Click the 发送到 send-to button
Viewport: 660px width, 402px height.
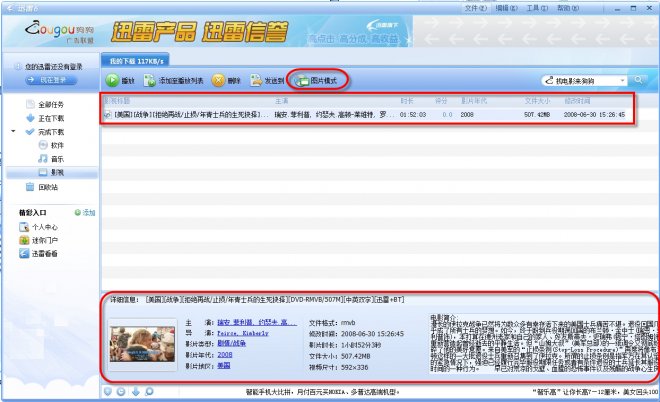(x=265, y=80)
